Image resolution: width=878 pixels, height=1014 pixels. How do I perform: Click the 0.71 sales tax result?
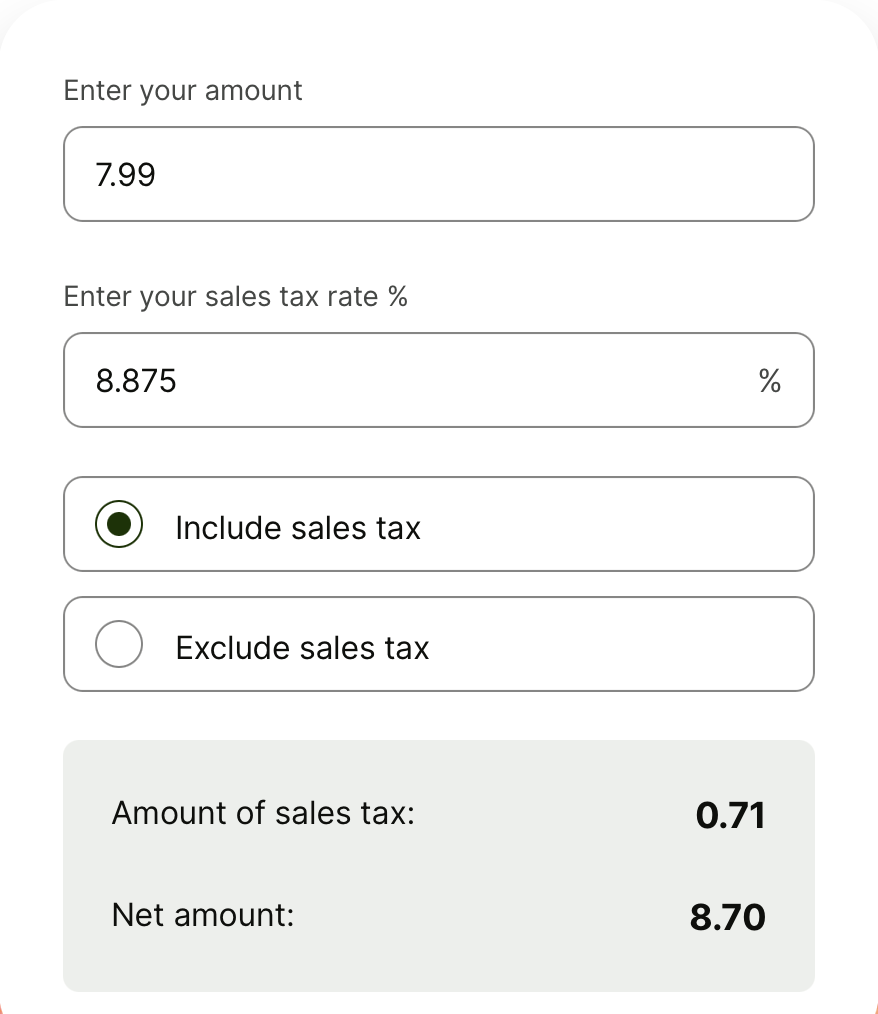tap(730, 816)
